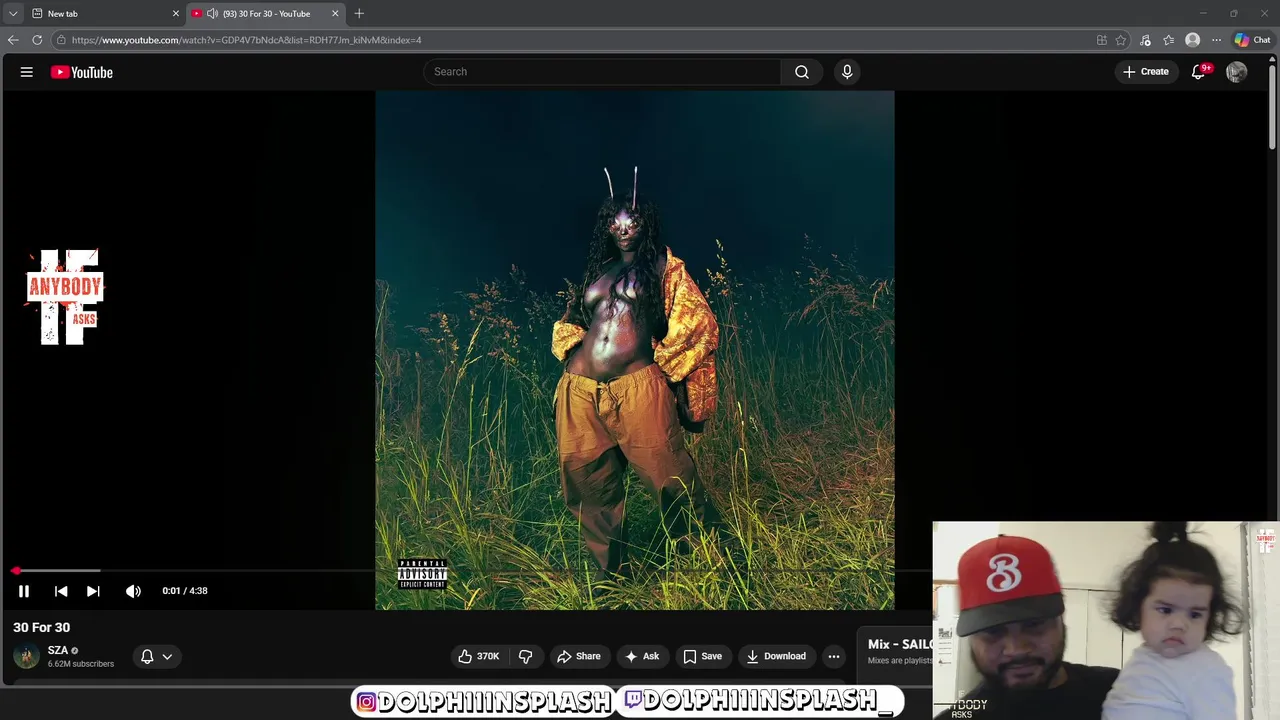
Task: Like the video with 370K likes
Action: pos(479,656)
